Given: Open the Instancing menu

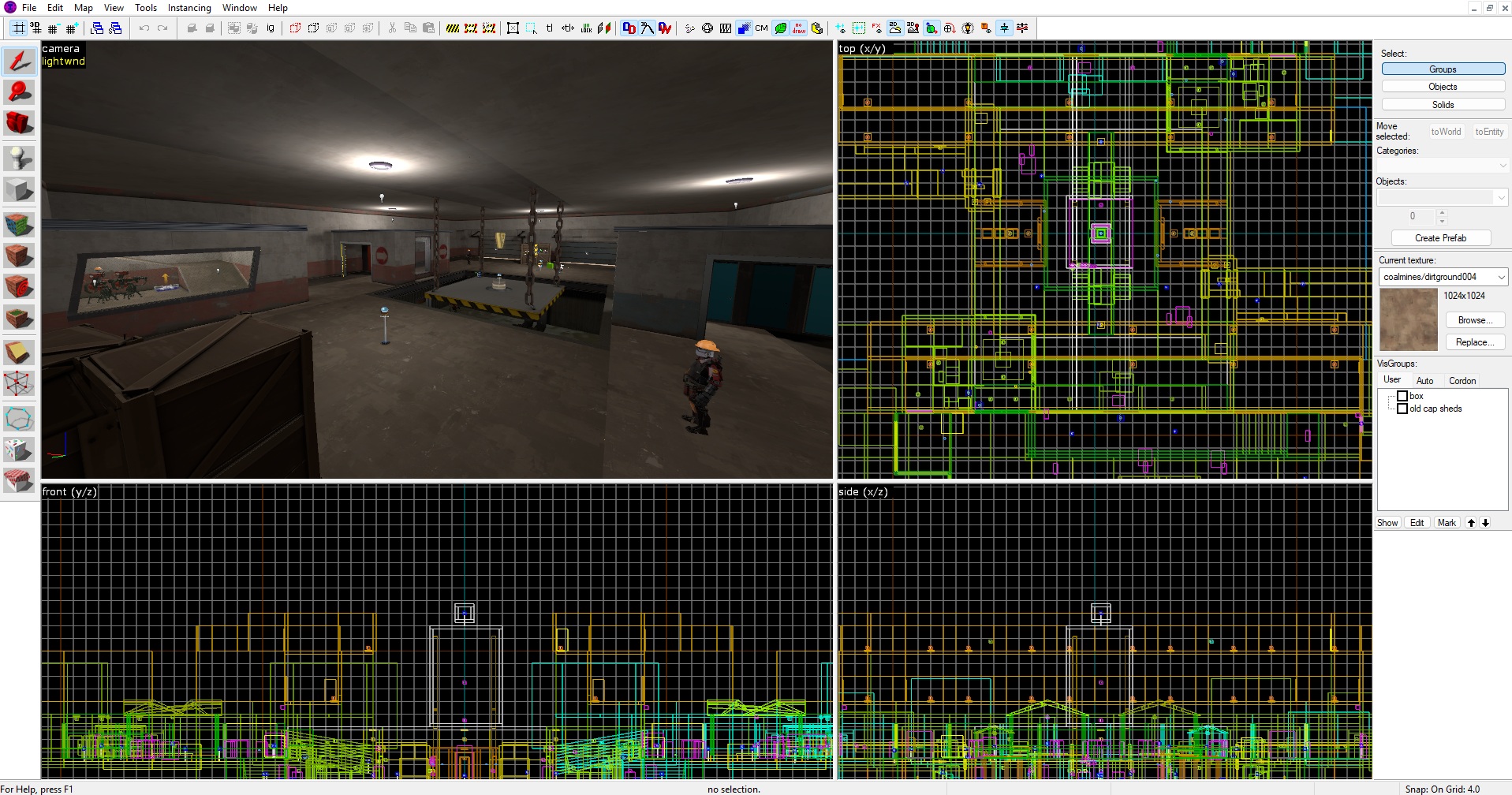Looking at the screenshot, I should (189, 8).
